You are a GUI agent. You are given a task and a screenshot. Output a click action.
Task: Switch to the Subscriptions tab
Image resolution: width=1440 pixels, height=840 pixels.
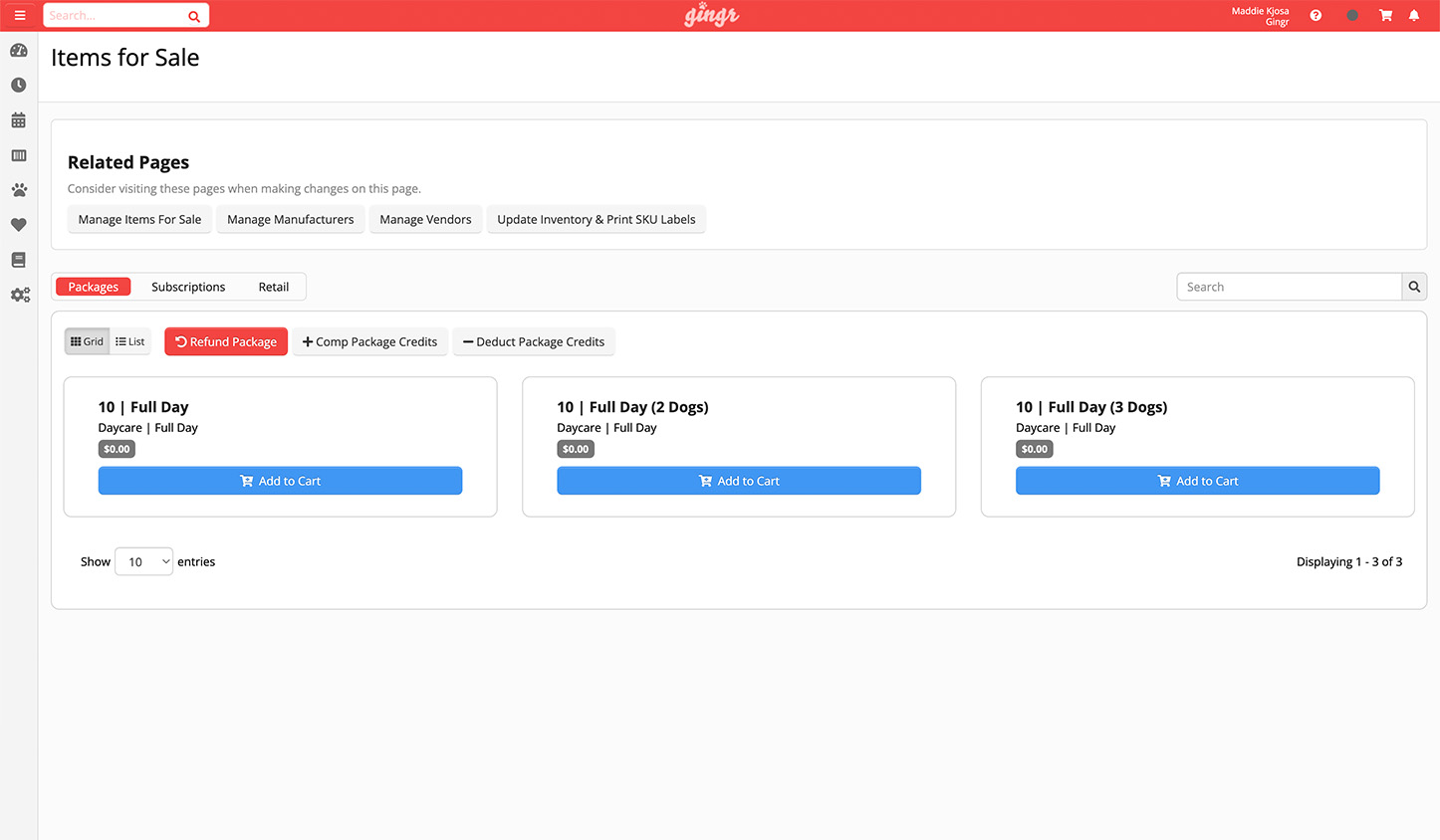coord(188,287)
